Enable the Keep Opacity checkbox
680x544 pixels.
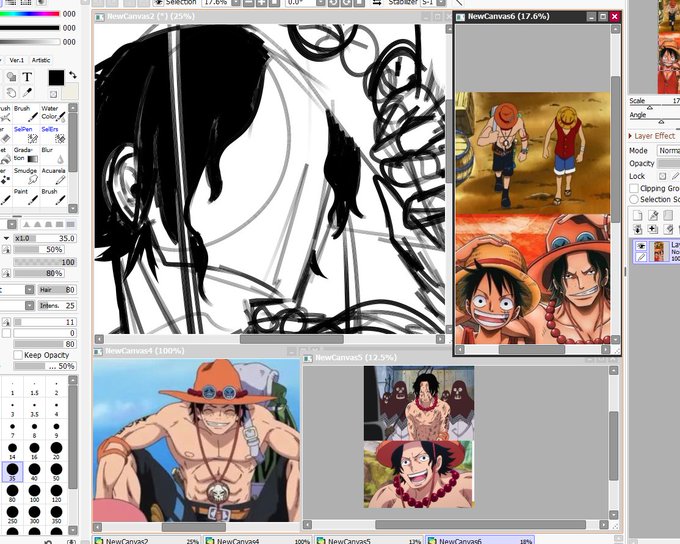click(18, 355)
